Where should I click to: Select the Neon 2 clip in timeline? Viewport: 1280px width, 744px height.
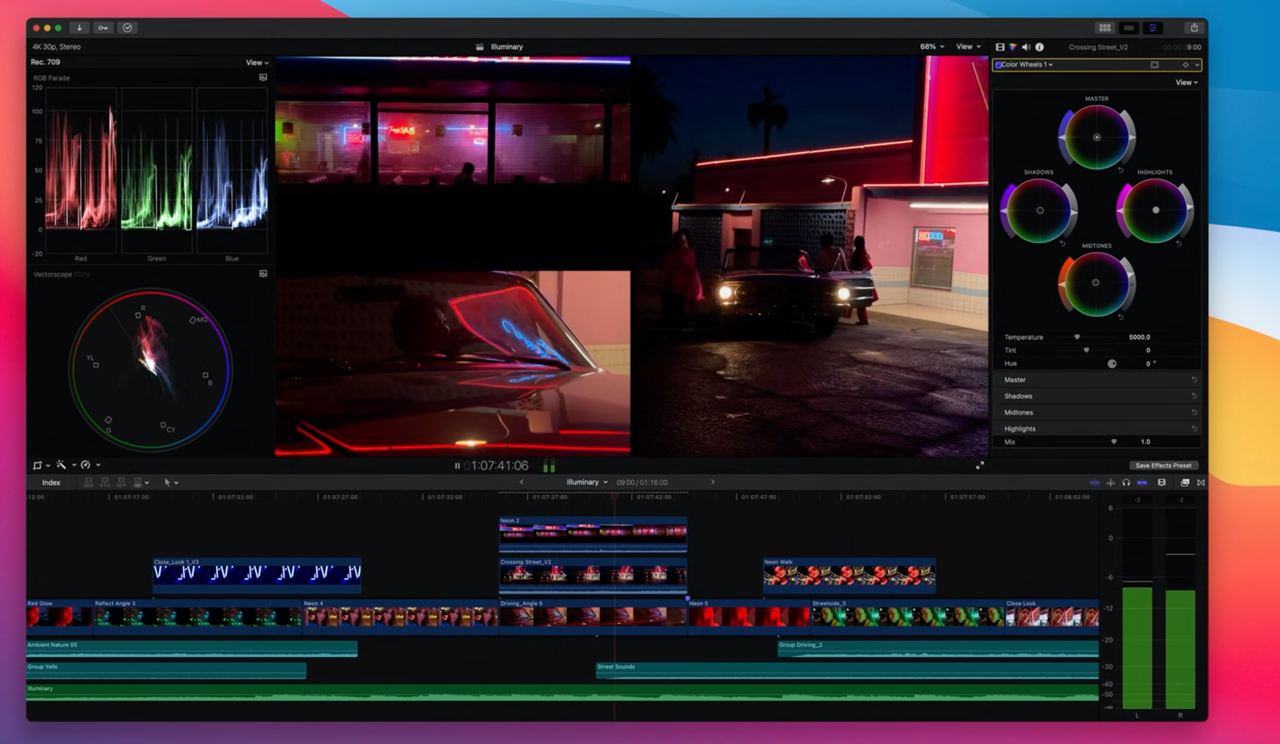(593, 534)
